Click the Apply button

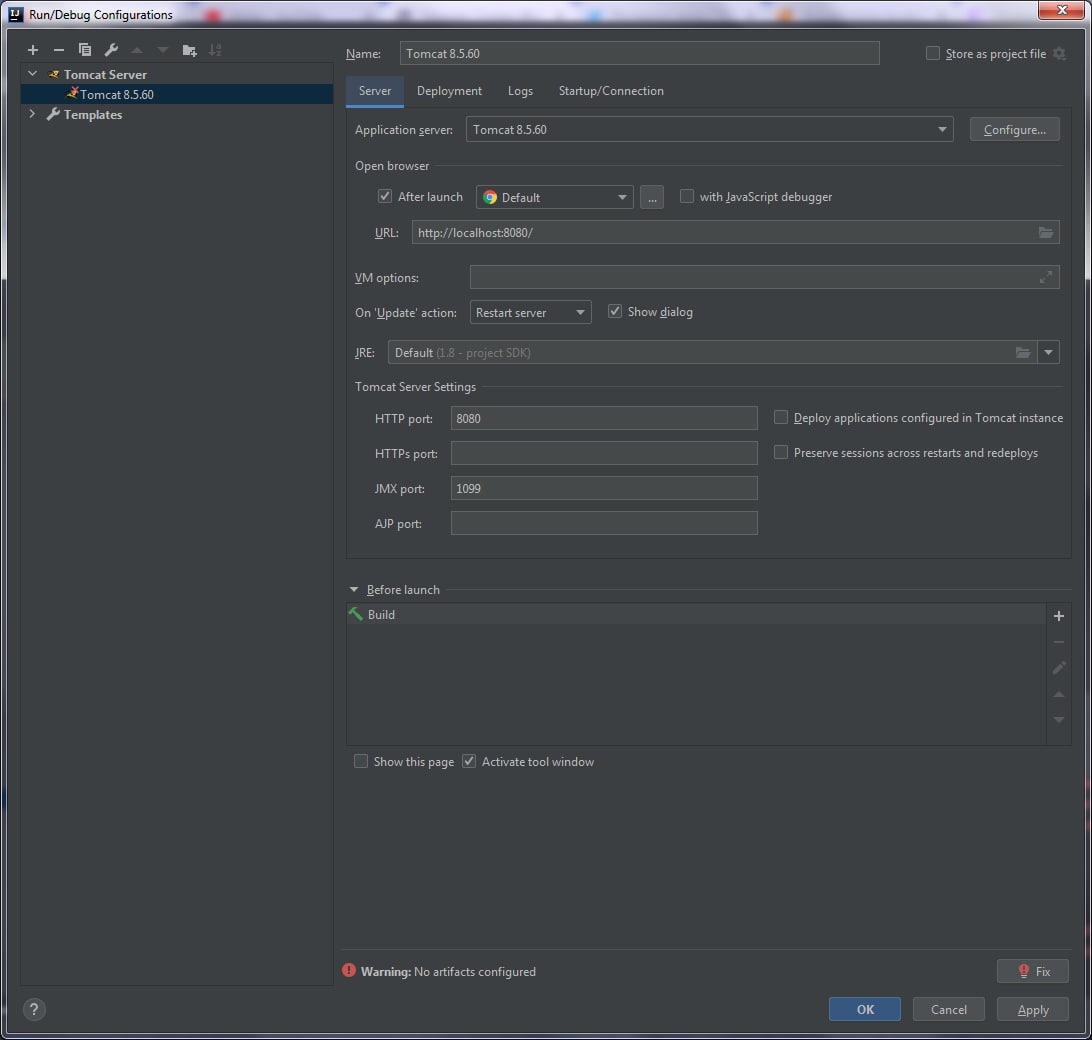click(1032, 1009)
